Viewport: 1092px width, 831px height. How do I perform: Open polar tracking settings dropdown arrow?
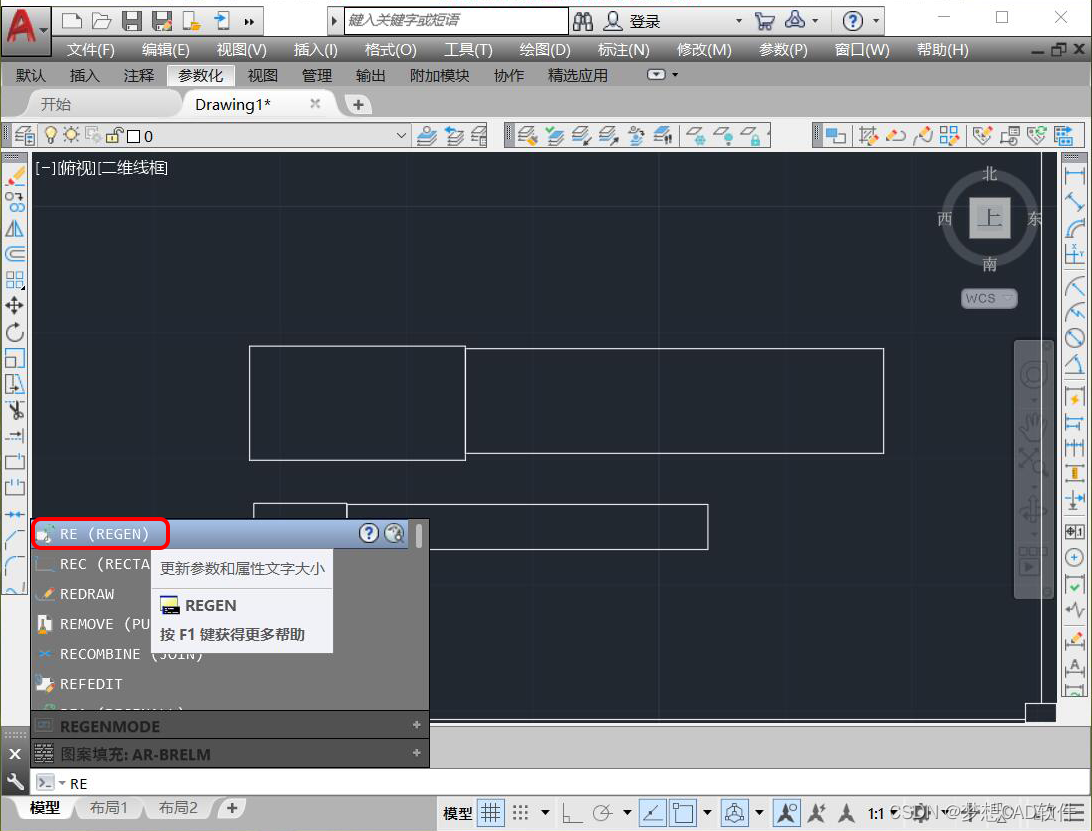(x=627, y=812)
